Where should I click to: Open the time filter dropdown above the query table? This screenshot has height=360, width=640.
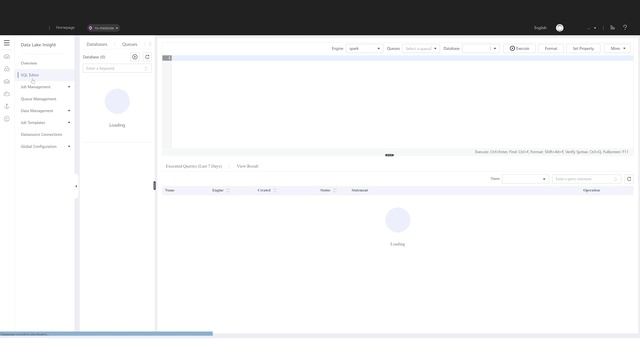[525, 179]
